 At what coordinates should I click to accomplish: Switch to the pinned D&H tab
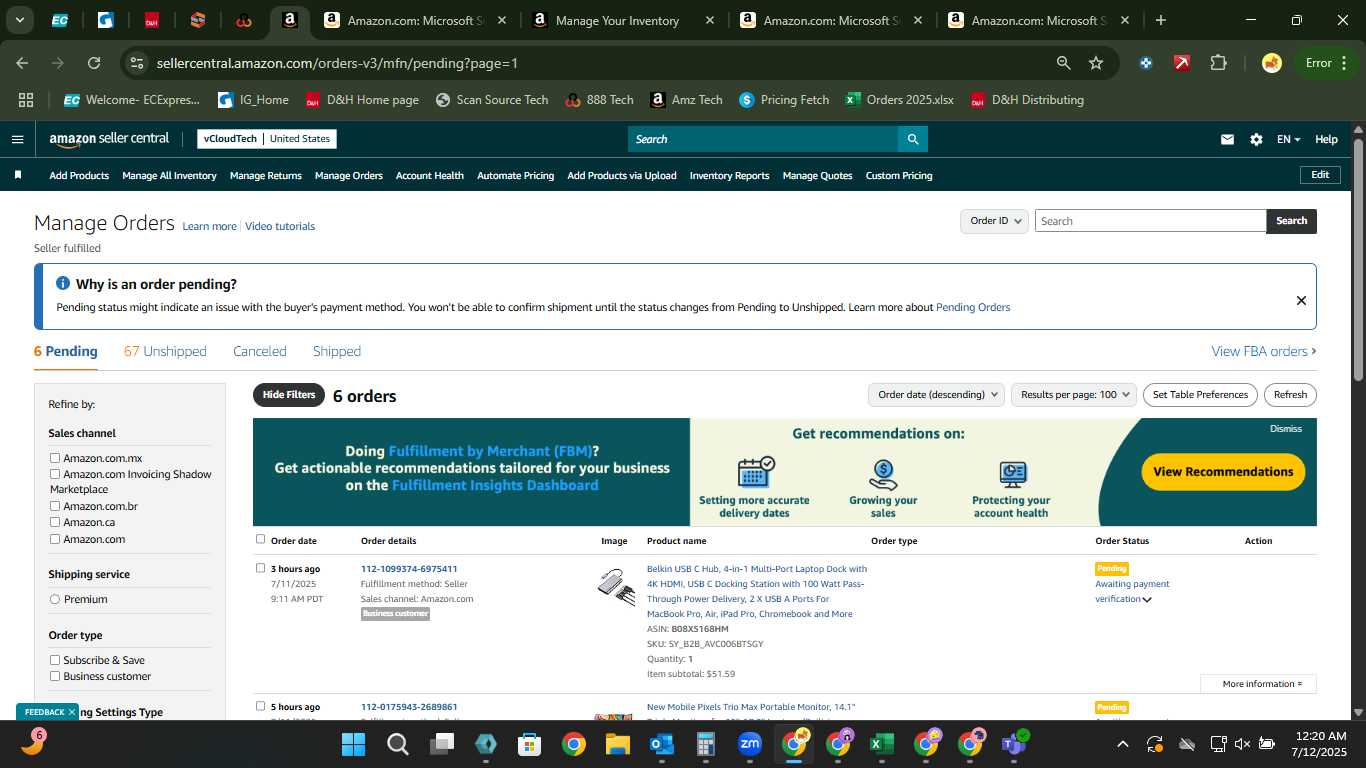click(x=152, y=20)
